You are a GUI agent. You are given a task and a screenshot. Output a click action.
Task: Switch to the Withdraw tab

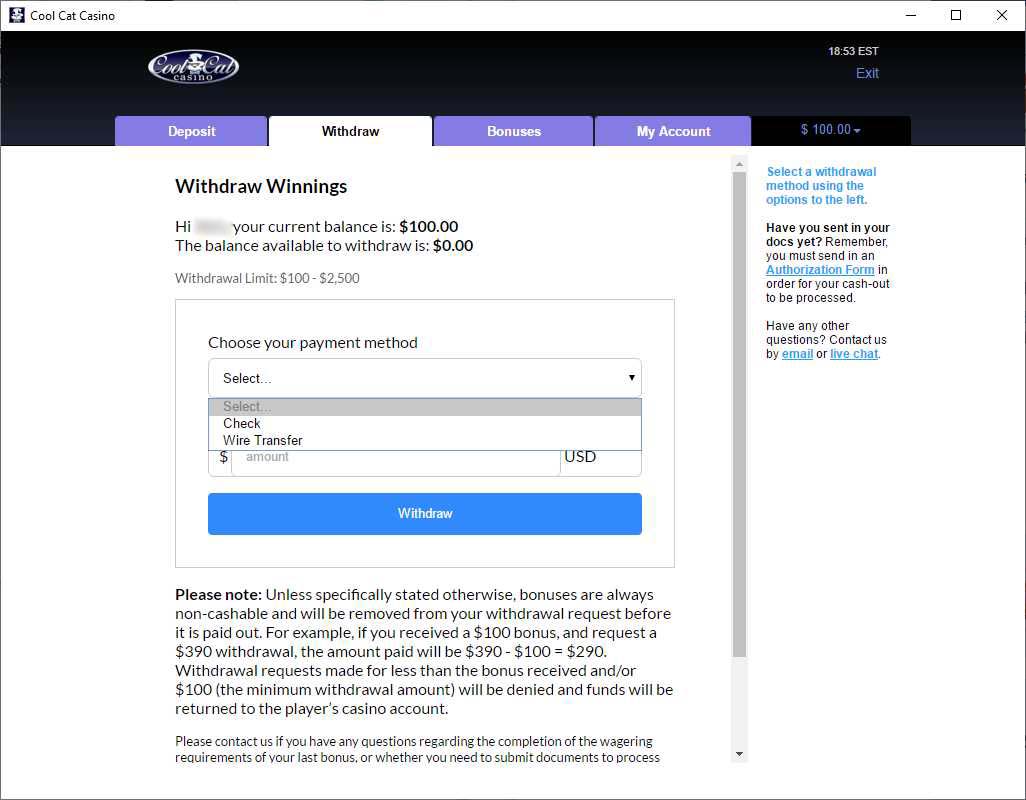coord(350,131)
